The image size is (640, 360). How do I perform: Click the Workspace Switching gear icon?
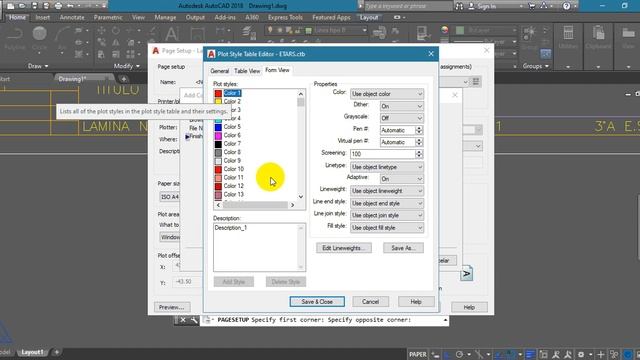tap(581, 354)
